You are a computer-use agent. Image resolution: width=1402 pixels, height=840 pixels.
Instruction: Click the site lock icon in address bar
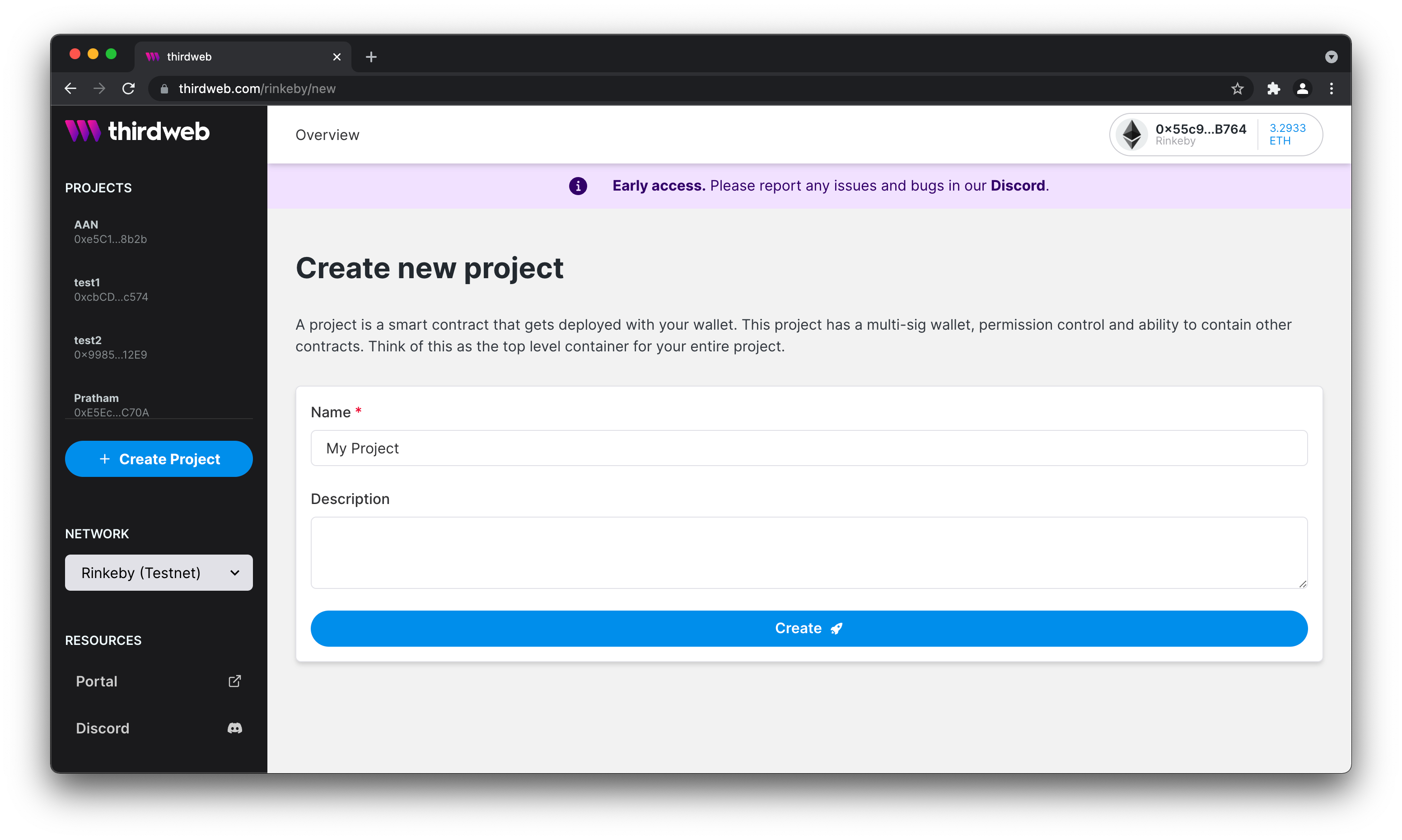click(164, 89)
